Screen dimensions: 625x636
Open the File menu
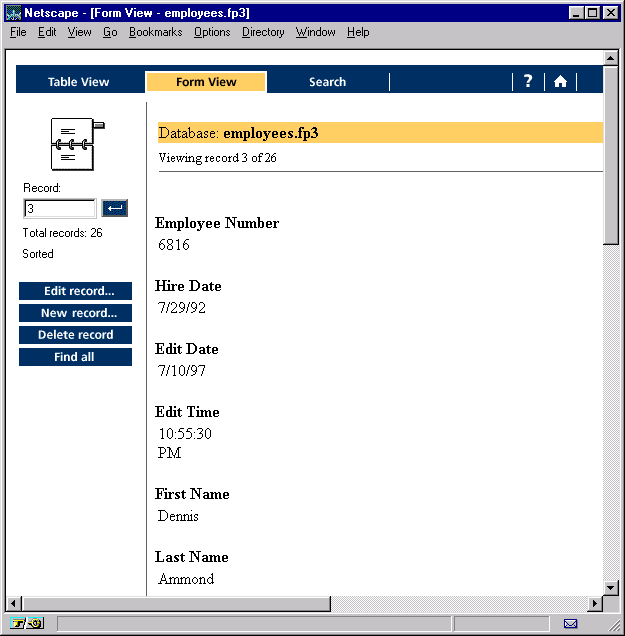pos(18,32)
